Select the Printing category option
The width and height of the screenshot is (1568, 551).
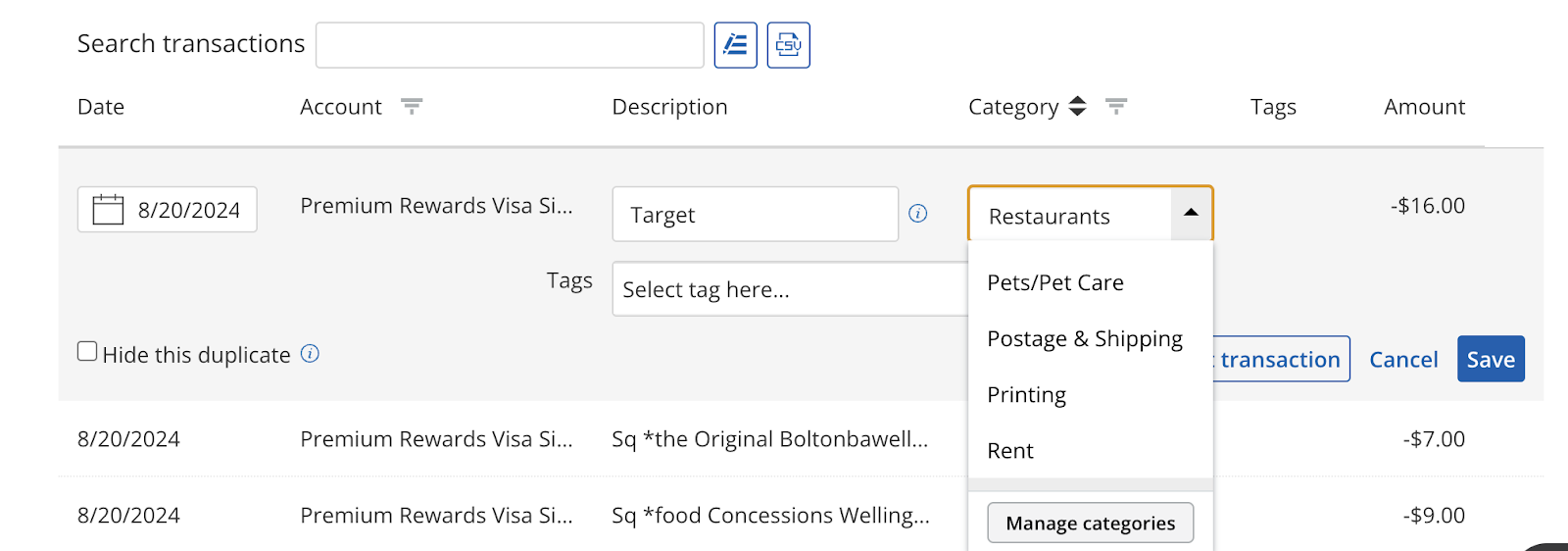[x=1090, y=394]
